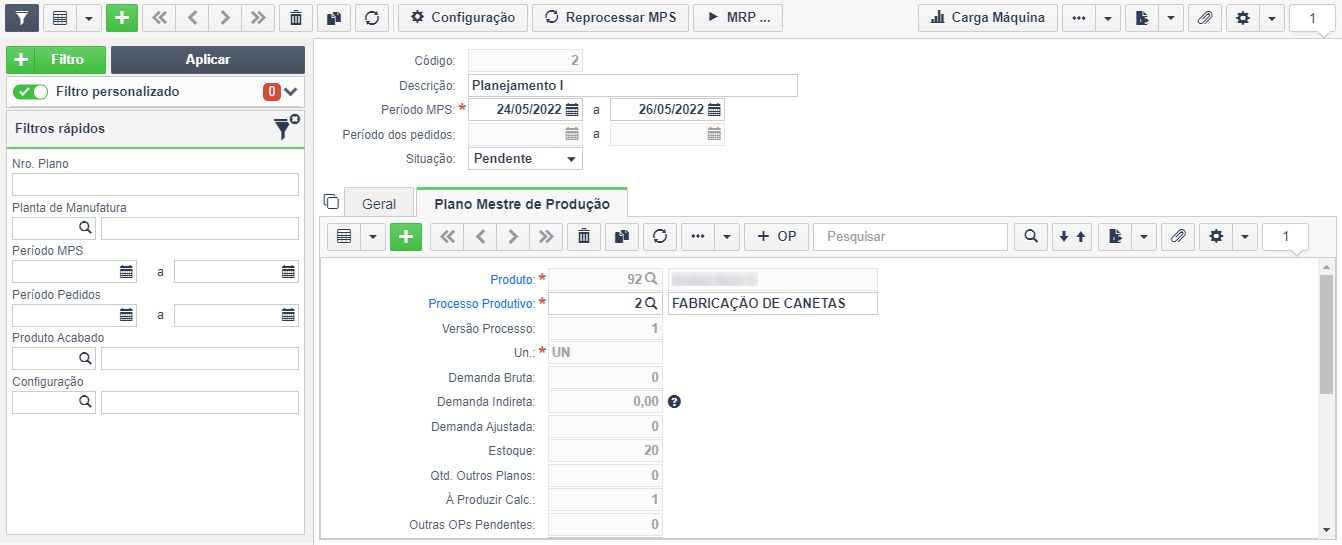Expand dropdown beside inner ellipsis button
Screen dimensions: 1342x545
point(727,236)
